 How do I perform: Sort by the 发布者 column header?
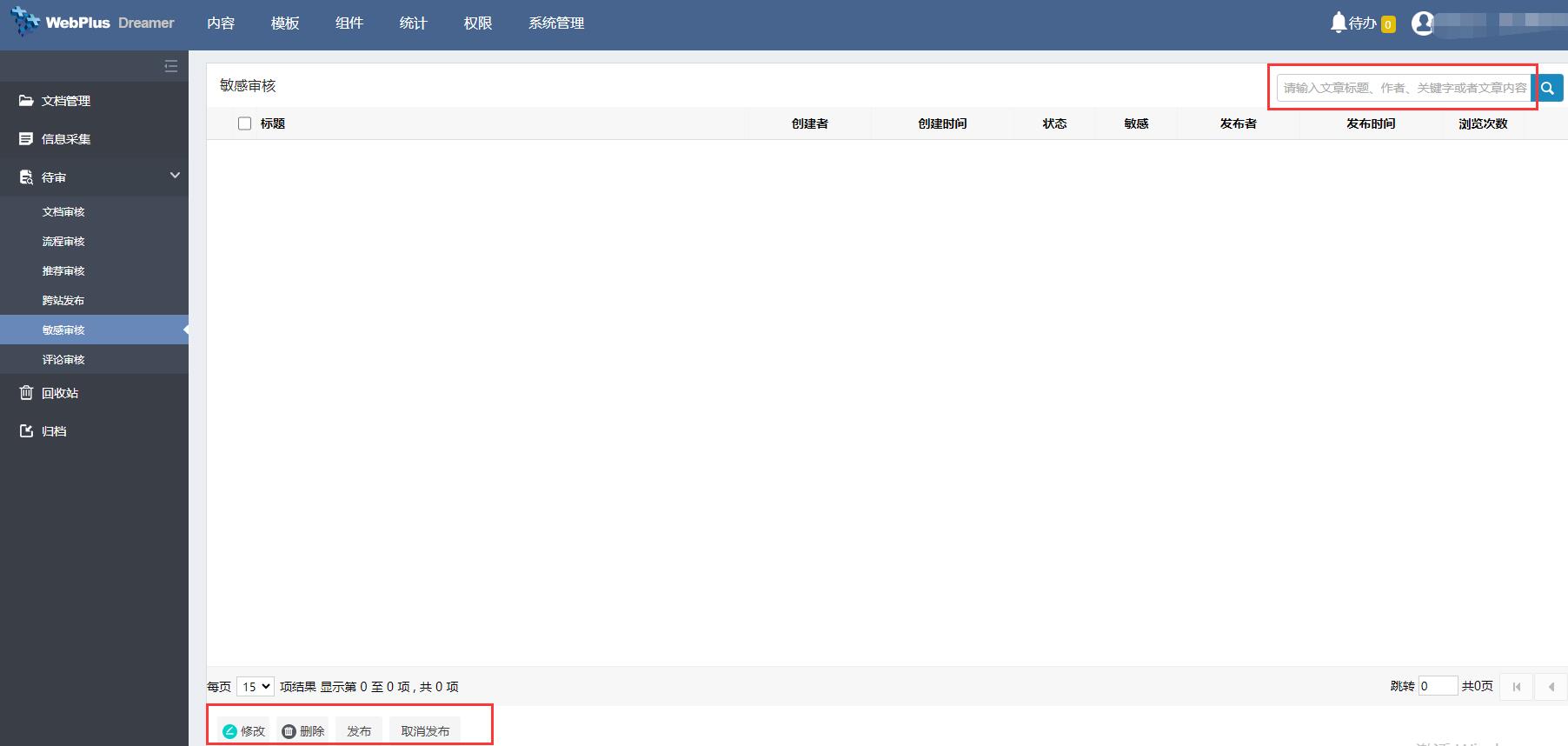click(1239, 123)
